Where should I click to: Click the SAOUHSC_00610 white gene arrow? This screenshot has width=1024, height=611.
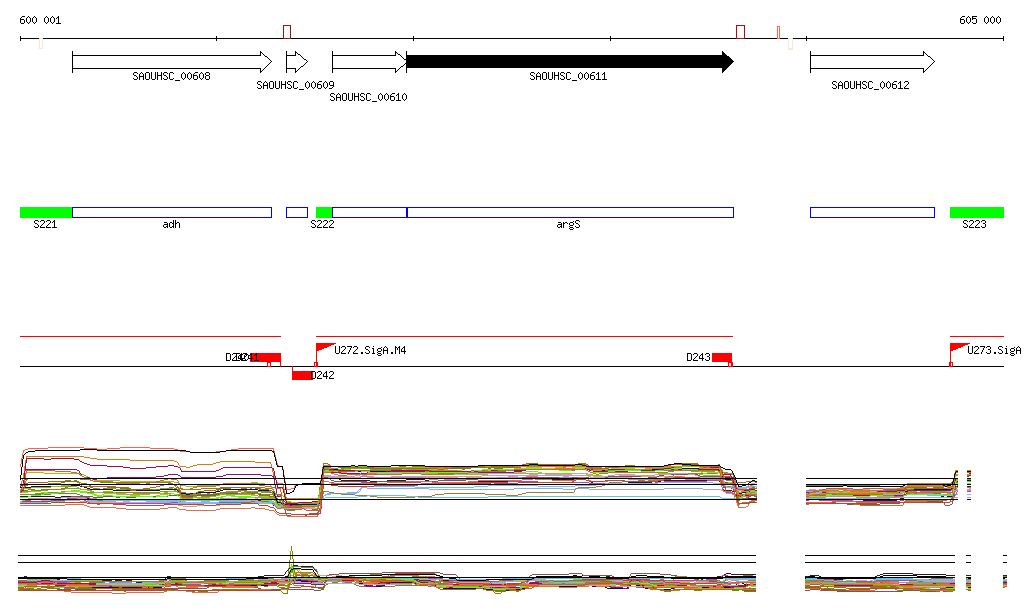click(369, 62)
